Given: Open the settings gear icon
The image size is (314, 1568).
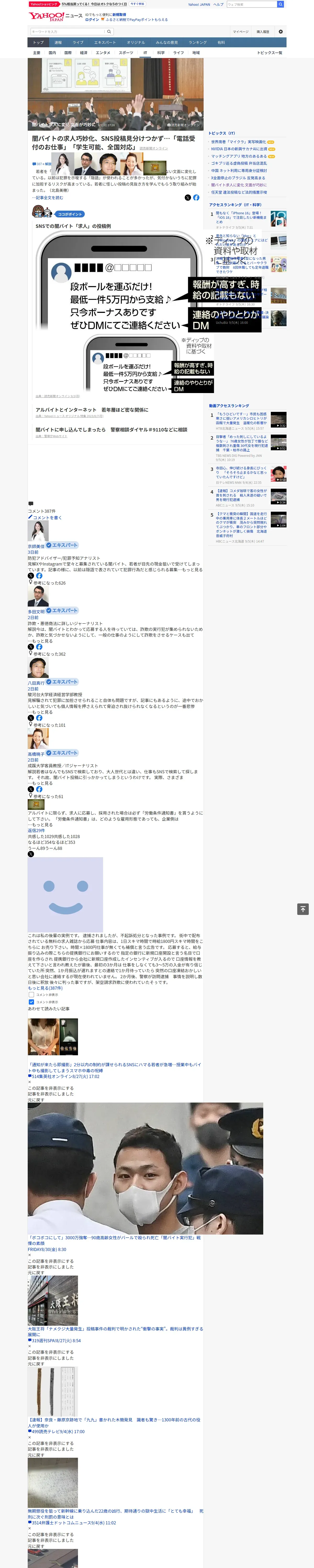Looking at the screenshot, I should coord(281,32).
